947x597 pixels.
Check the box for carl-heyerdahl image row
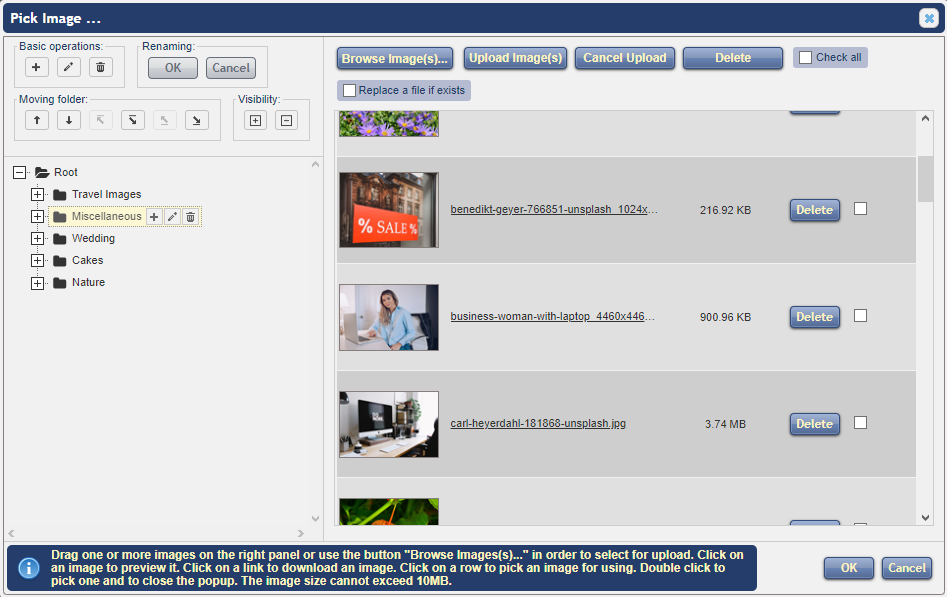click(x=861, y=422)
